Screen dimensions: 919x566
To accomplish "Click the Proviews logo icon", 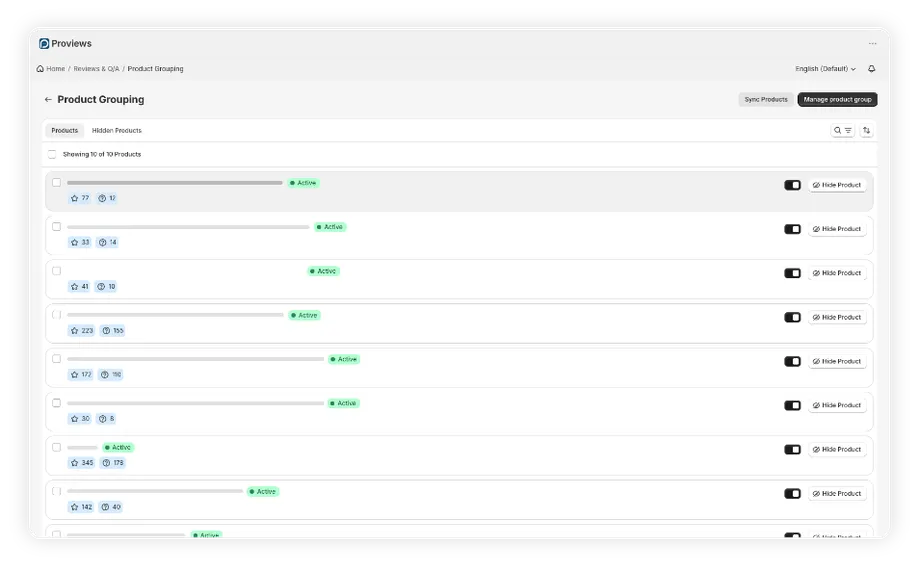I will [x=44, y=44].
